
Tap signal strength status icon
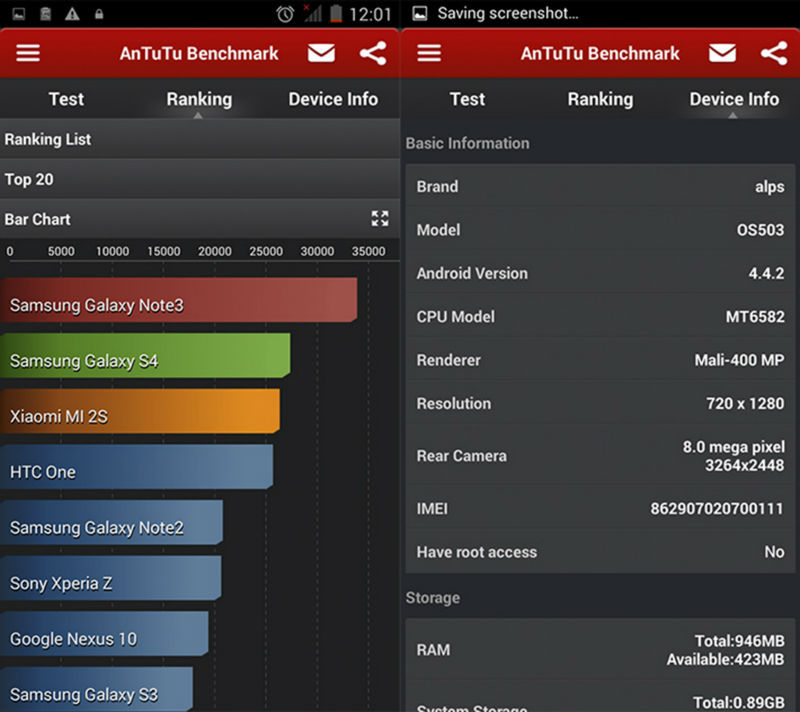(312, 14)
